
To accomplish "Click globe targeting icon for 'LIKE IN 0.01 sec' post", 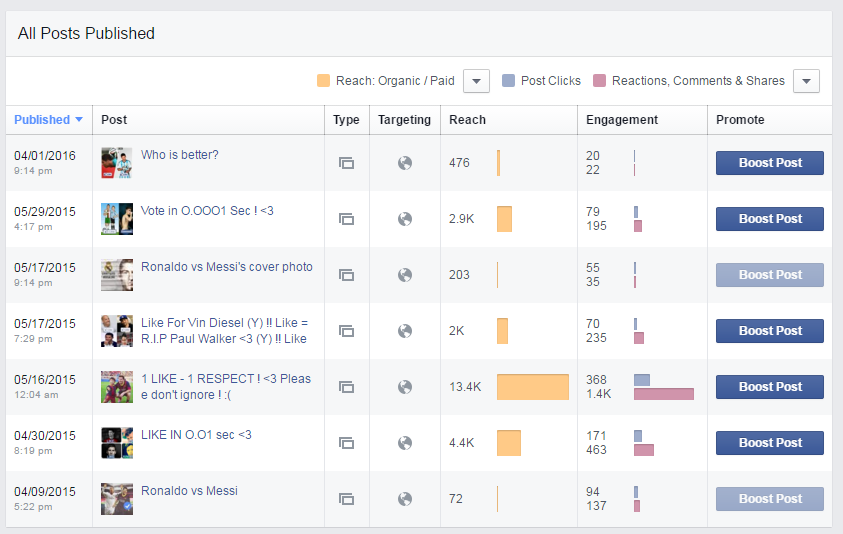I will (405, 443).
